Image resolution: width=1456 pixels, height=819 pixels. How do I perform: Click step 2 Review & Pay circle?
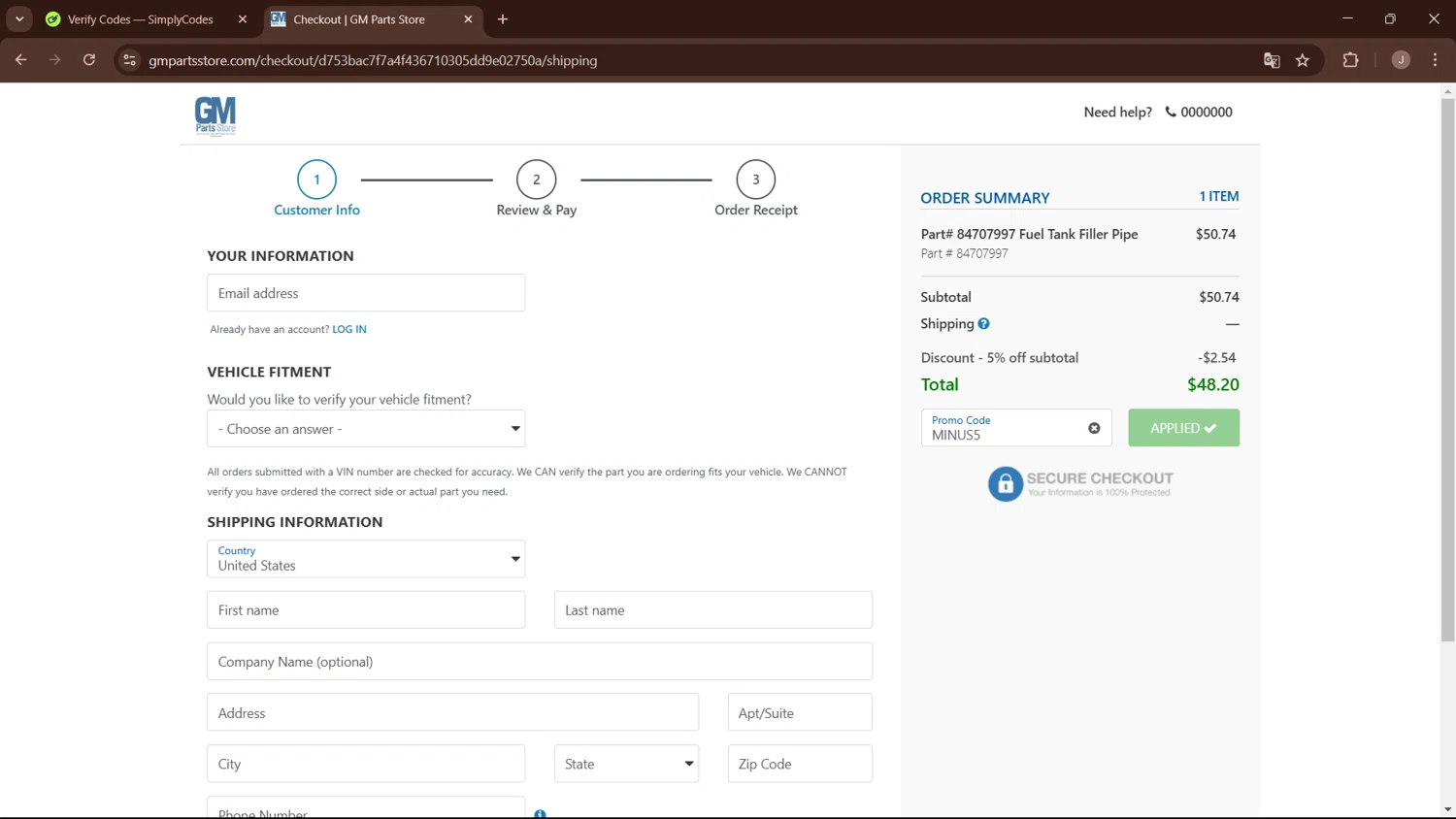536,180
